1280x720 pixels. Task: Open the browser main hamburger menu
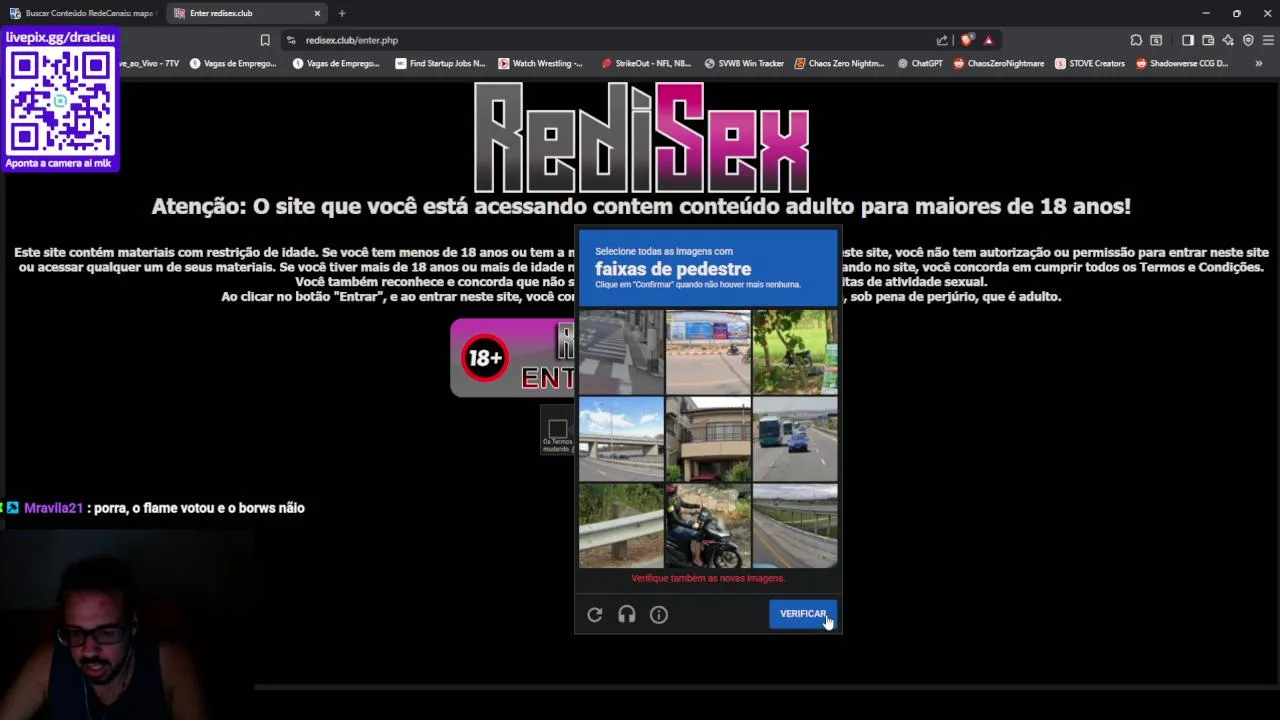[x=1268, y=40]
